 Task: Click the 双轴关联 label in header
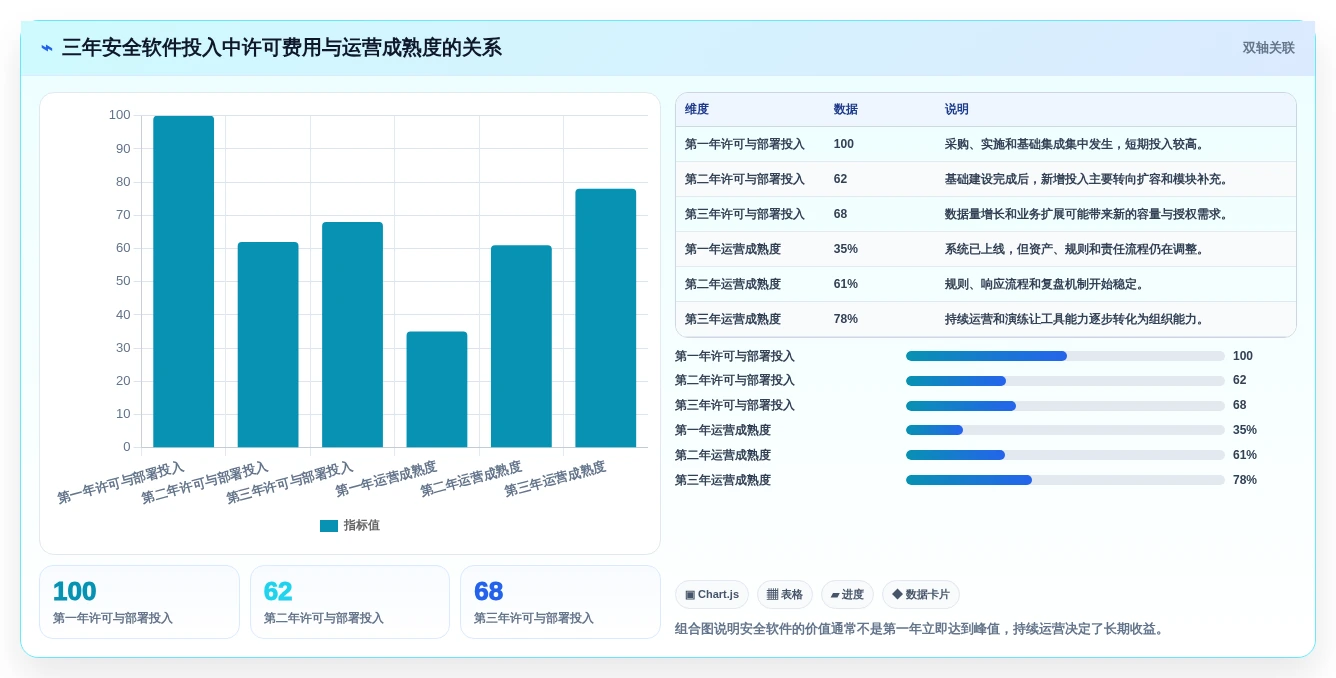pyautogui.click(x=1268, y=48)
